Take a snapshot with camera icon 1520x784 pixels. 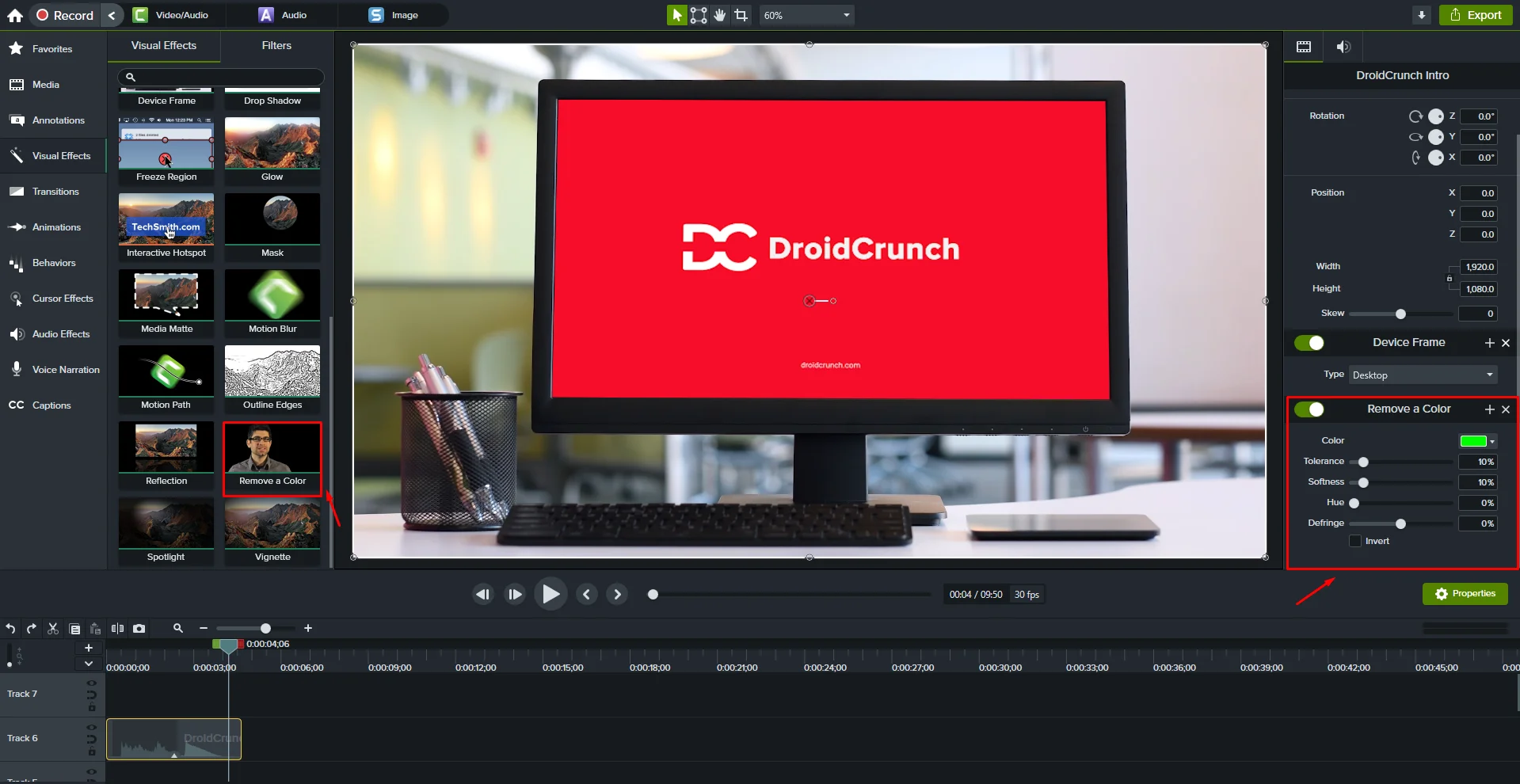tap(139, 629)
